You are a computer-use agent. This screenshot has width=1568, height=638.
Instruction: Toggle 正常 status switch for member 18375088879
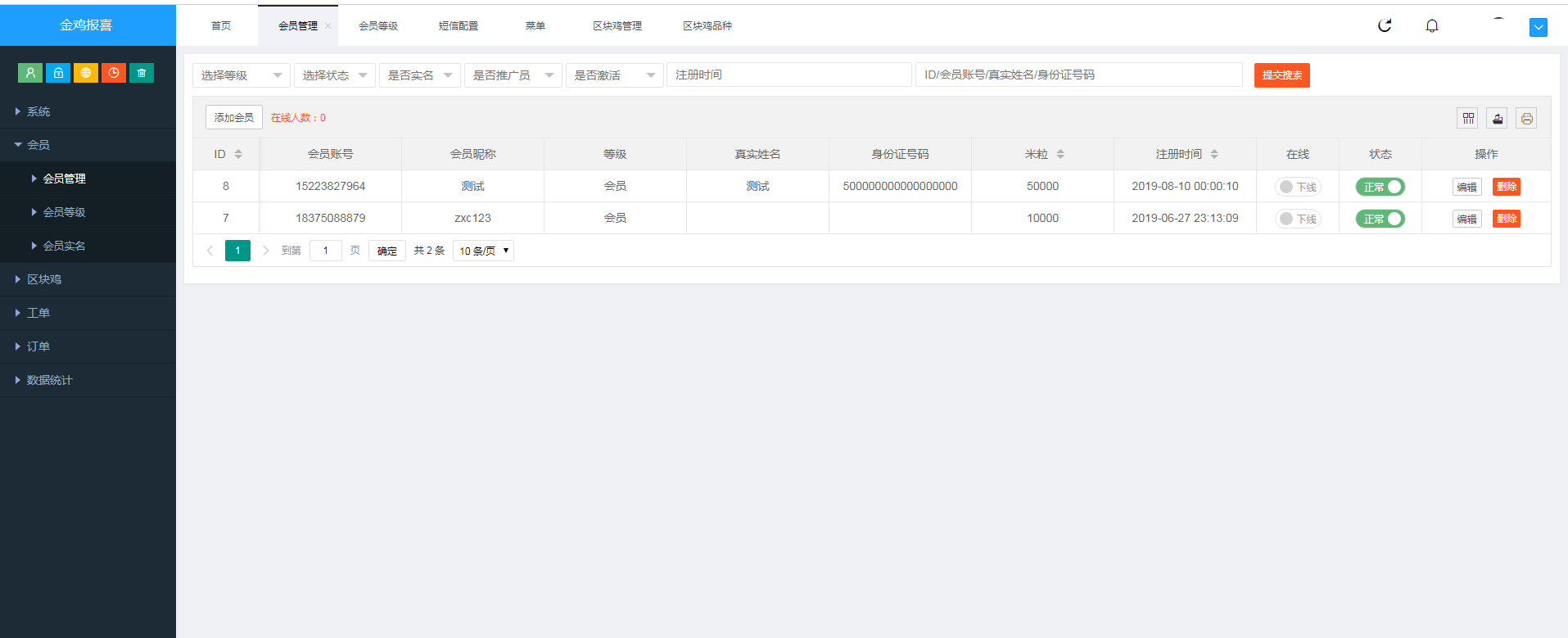click(1380, 219)
